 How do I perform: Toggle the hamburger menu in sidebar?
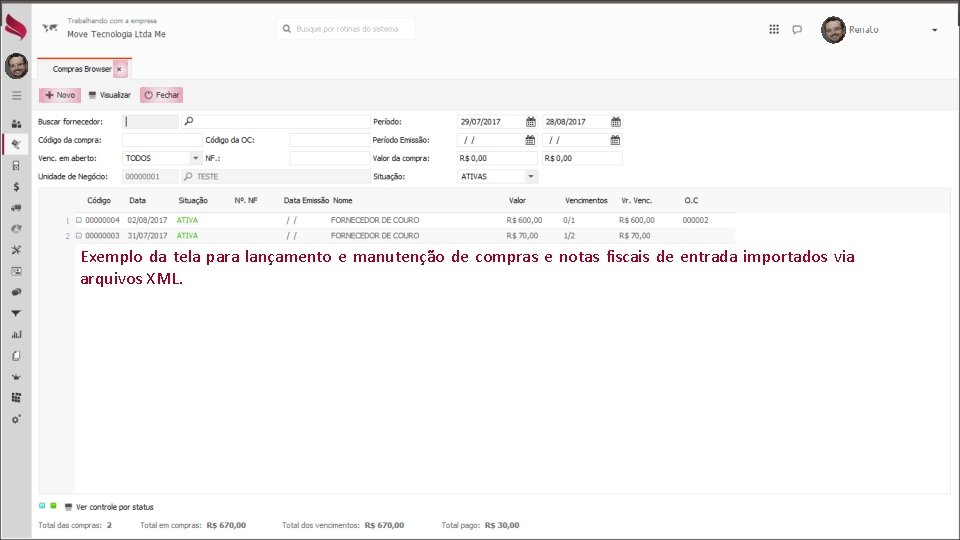[17, 96]
